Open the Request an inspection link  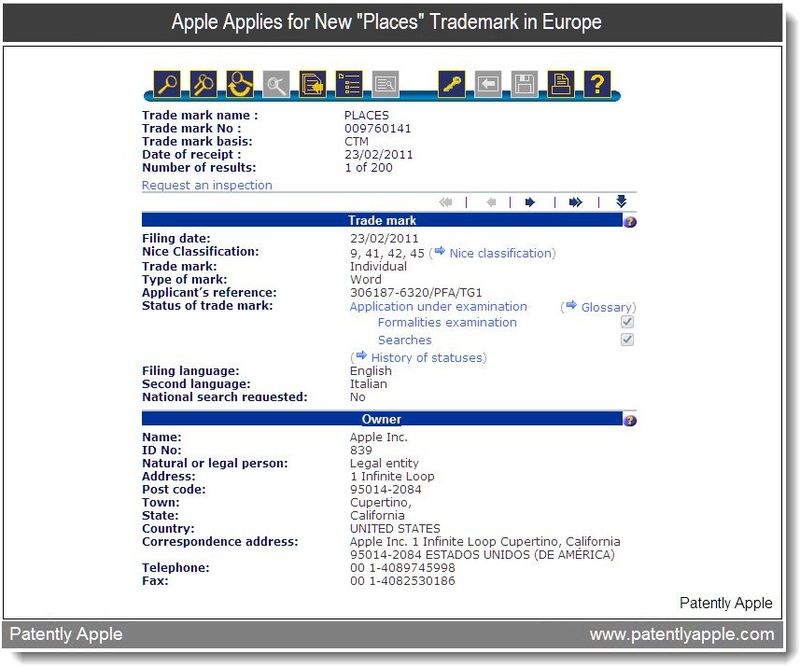207,185
